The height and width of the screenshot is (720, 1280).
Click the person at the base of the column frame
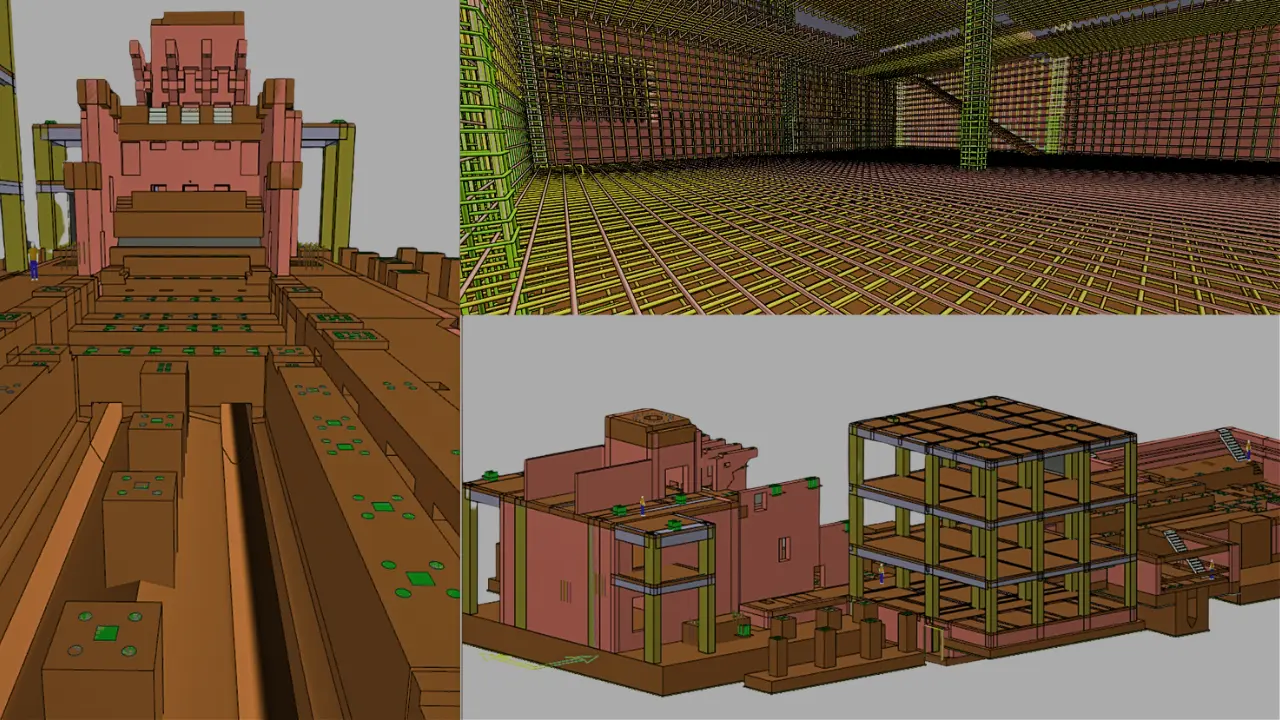coord(881,573)
